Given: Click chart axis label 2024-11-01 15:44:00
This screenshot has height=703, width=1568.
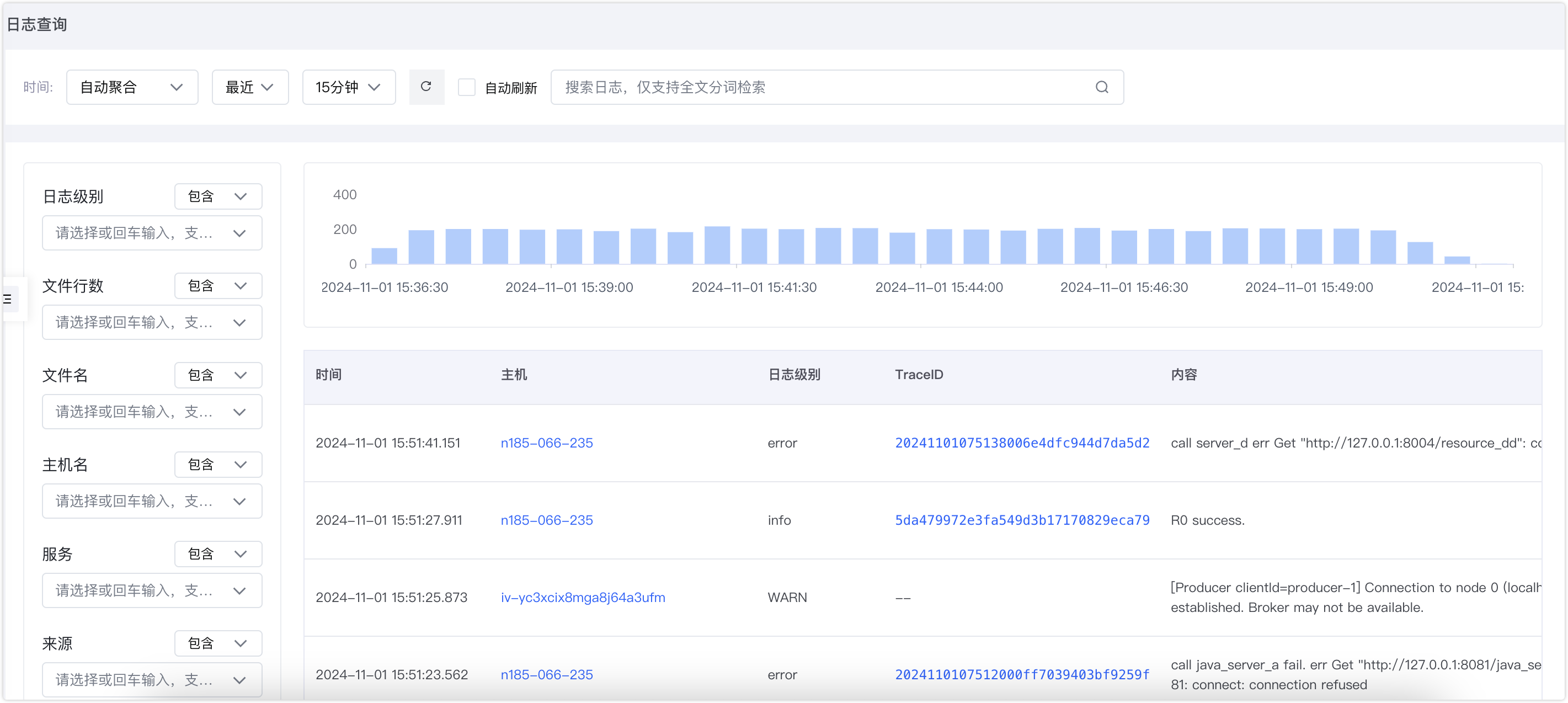Looking at the screenshot, I should coord(939,287).
